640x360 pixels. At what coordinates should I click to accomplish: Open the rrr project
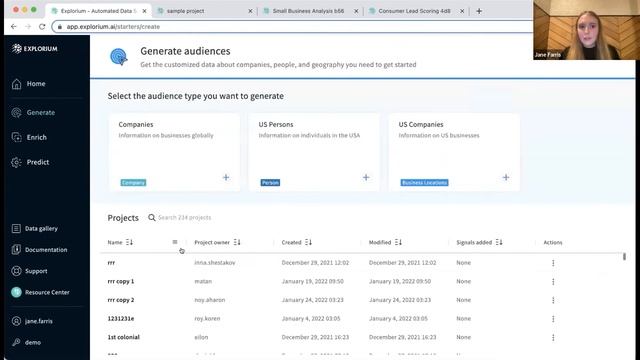111,263
